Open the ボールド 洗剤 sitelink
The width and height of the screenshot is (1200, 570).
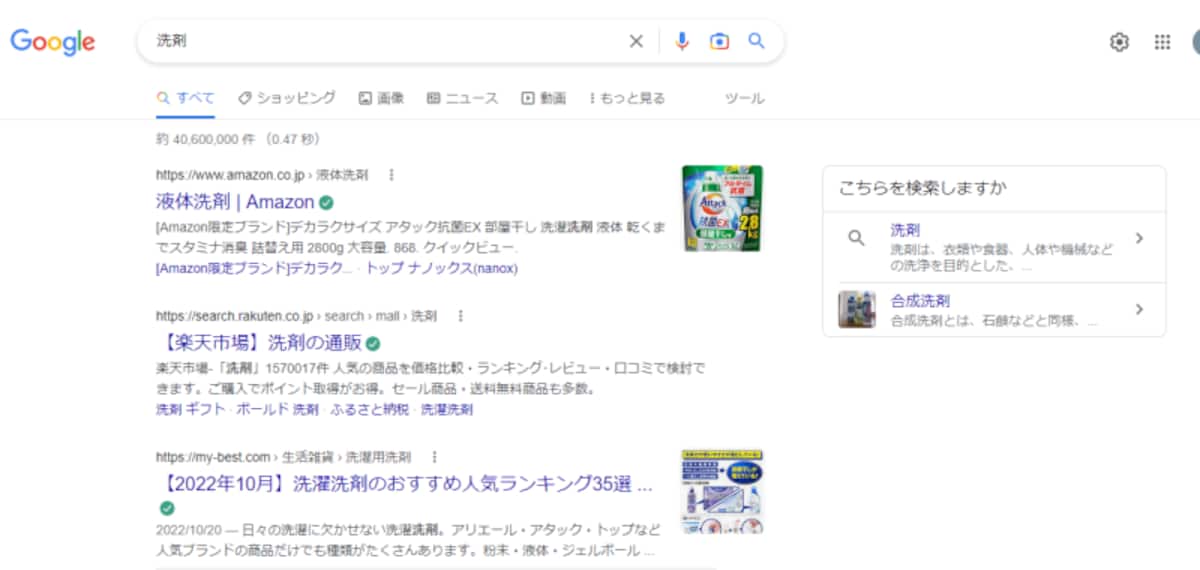(x=277, y=410)
